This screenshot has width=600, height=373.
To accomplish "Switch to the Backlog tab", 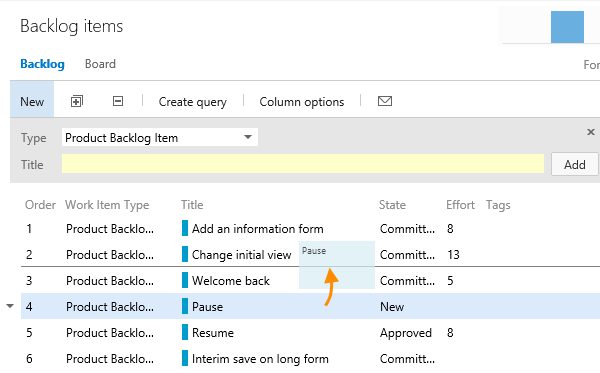I will [x=42, y=64].
